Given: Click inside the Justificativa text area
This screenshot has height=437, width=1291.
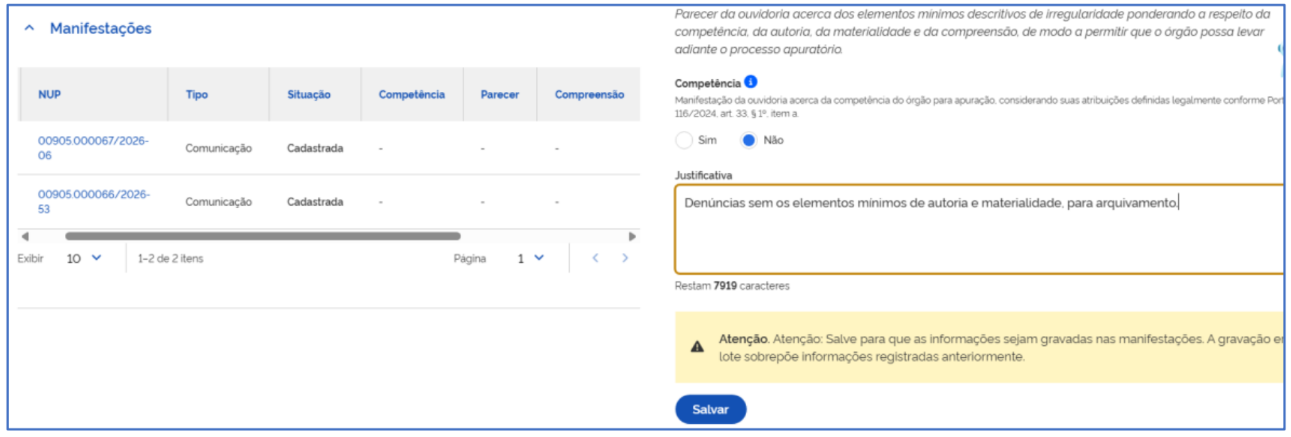Looking at the screenshot, I should (980, 229).
